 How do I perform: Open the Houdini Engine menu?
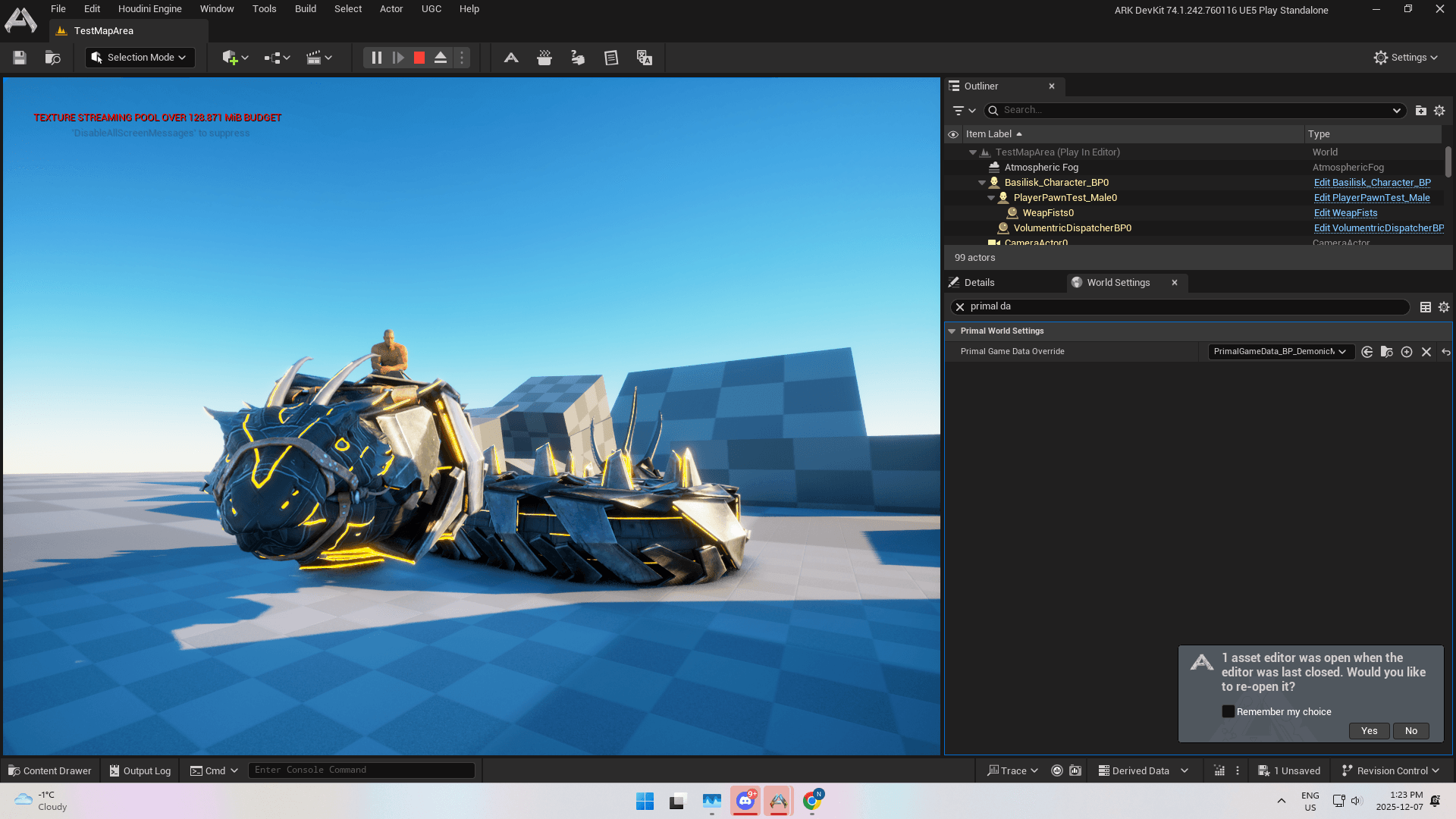click(149, 9)
